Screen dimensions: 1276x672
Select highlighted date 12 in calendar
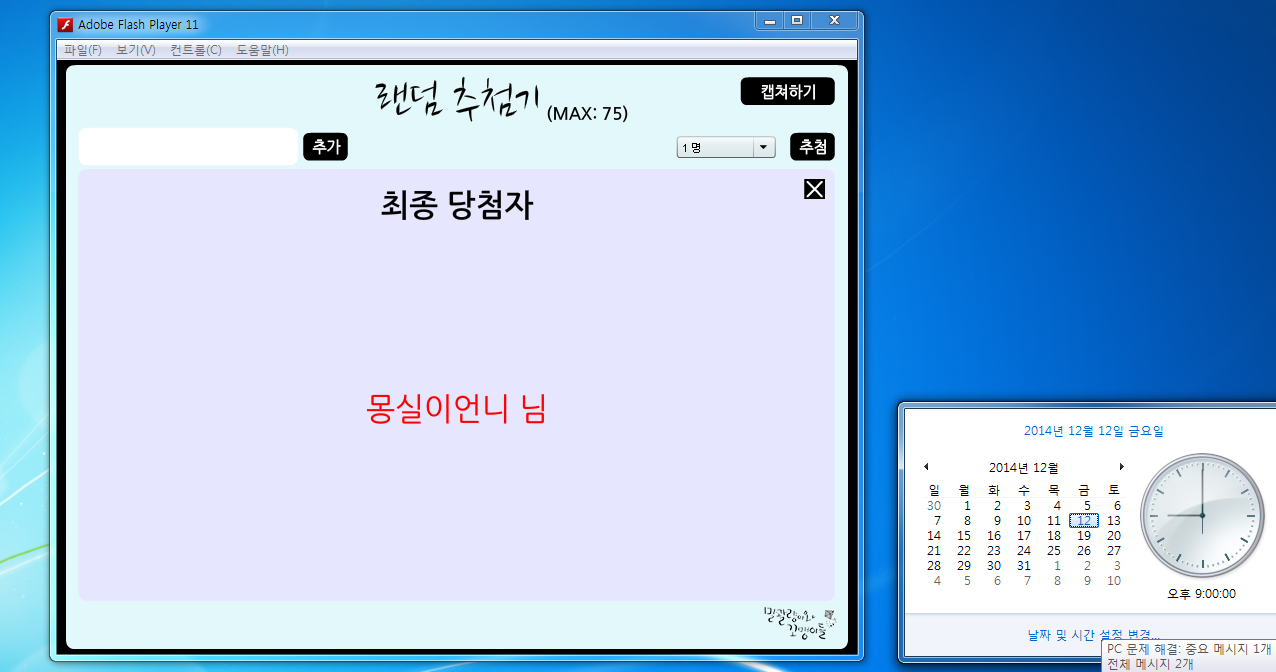(1084, 521)
